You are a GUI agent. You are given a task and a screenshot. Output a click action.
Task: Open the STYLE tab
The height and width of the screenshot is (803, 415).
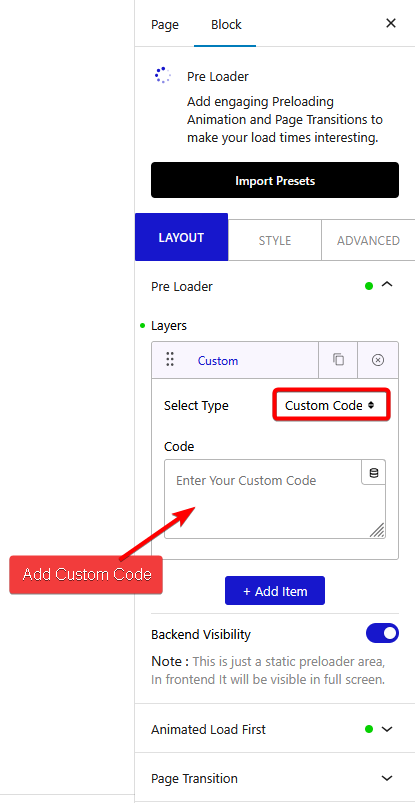tap(275, 240)
